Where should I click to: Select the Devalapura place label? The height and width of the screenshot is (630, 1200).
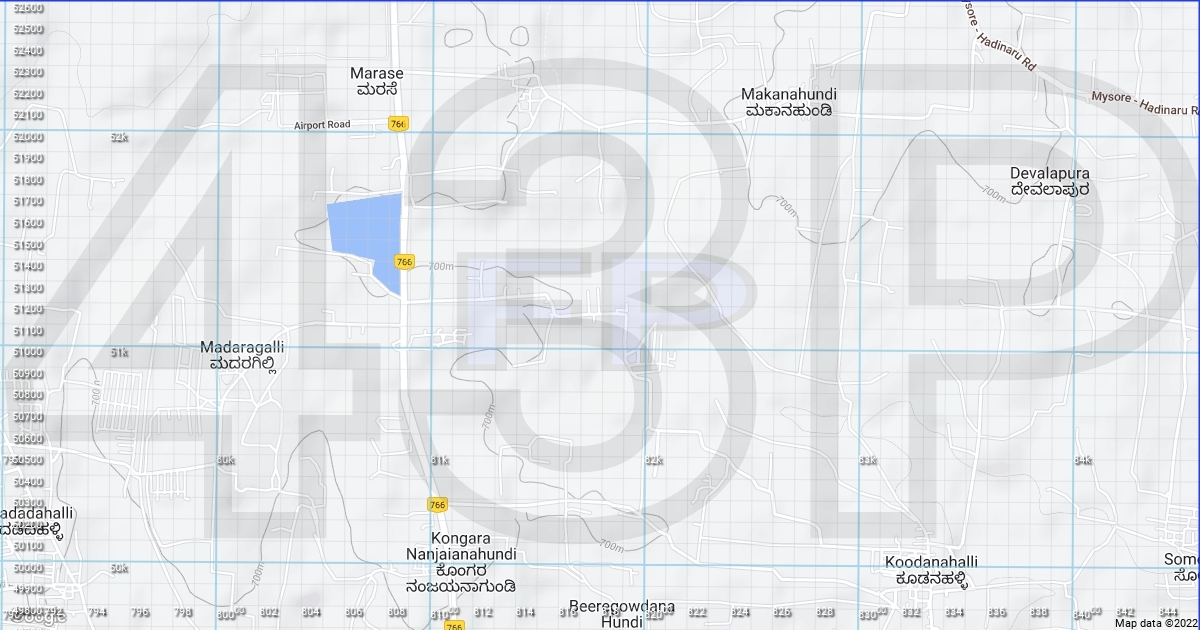click(x=1049, y=180)
